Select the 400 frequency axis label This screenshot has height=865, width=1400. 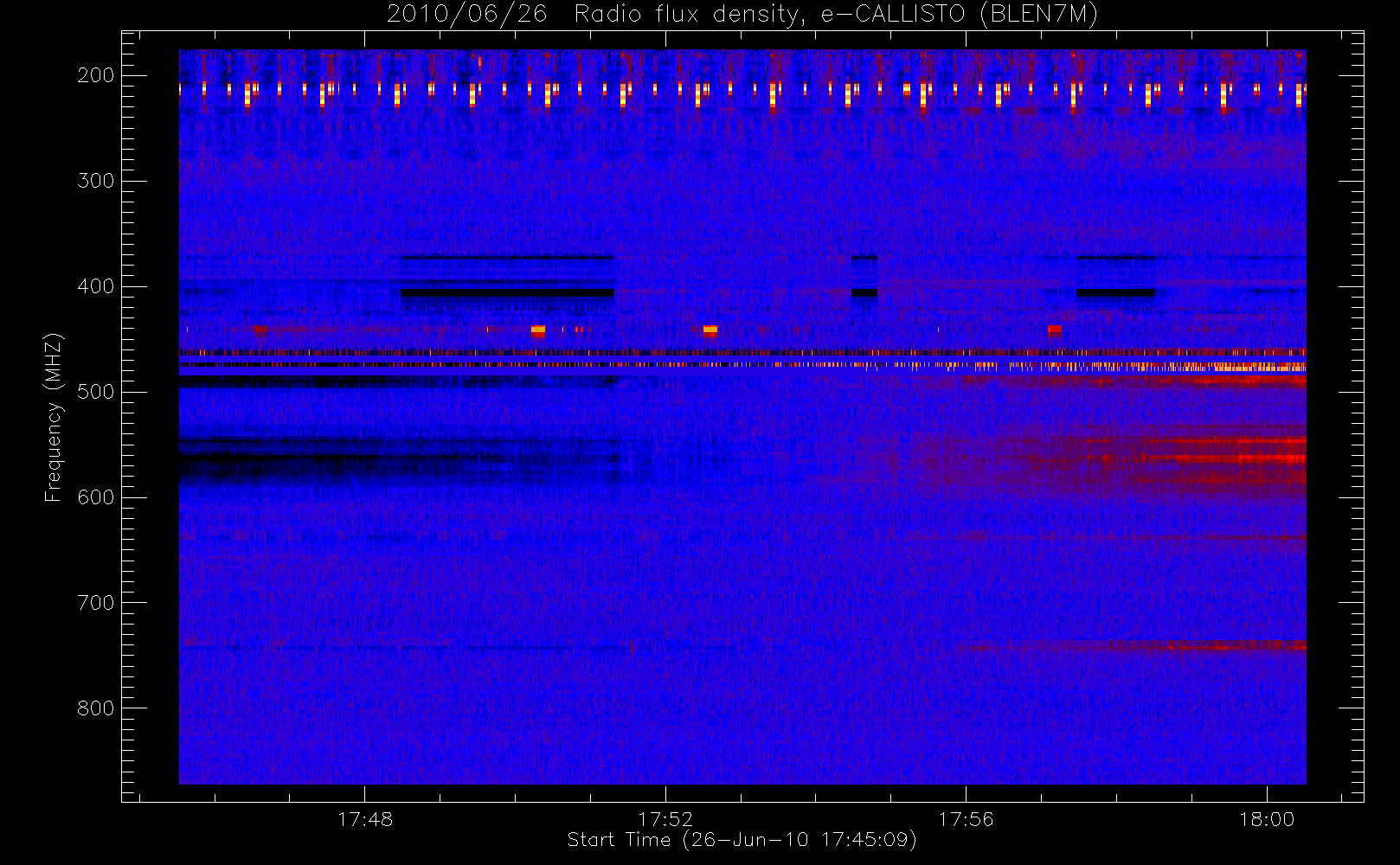(x=95, y=286)
